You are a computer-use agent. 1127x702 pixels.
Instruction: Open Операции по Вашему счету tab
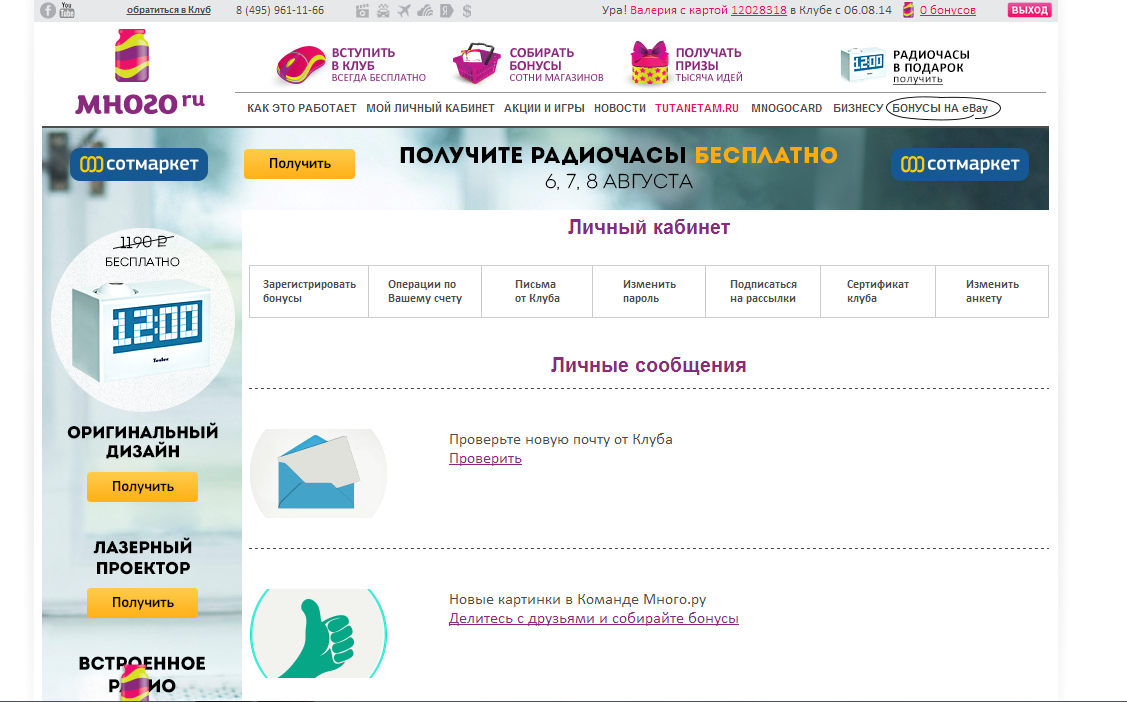pyautogui.click(x=425, y=291)
